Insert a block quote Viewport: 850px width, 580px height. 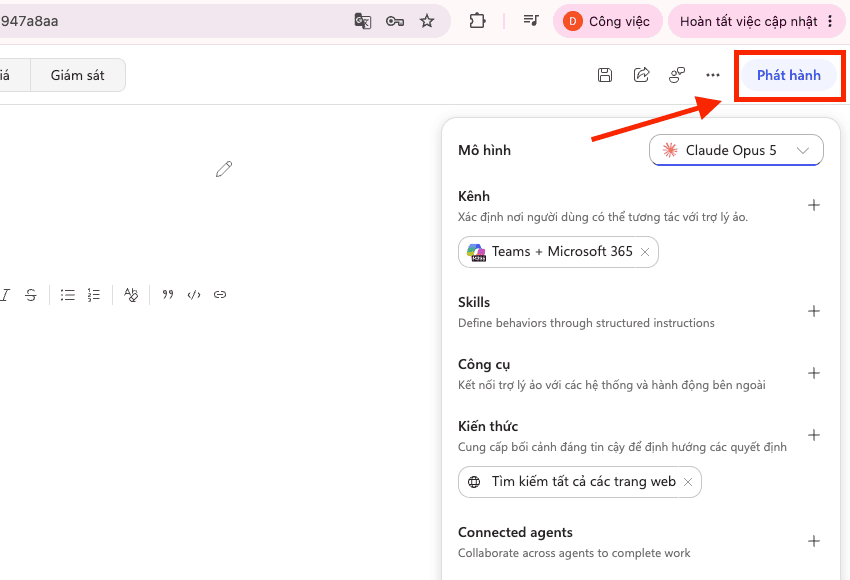click(x=168, y=295)
